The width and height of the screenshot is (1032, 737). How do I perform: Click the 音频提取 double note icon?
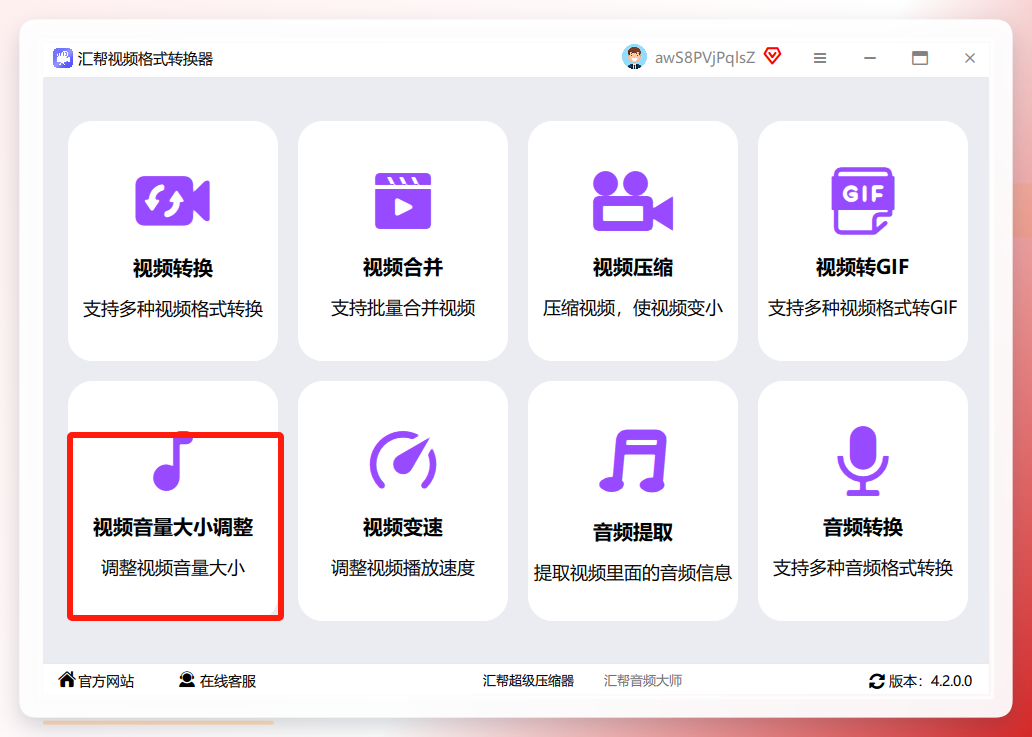pos(632,461)
